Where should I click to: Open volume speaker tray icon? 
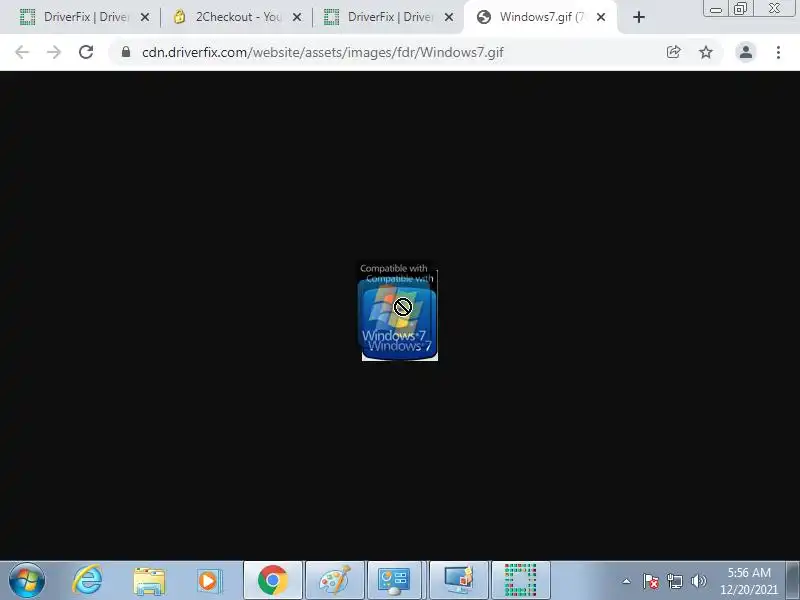[698, 581]
